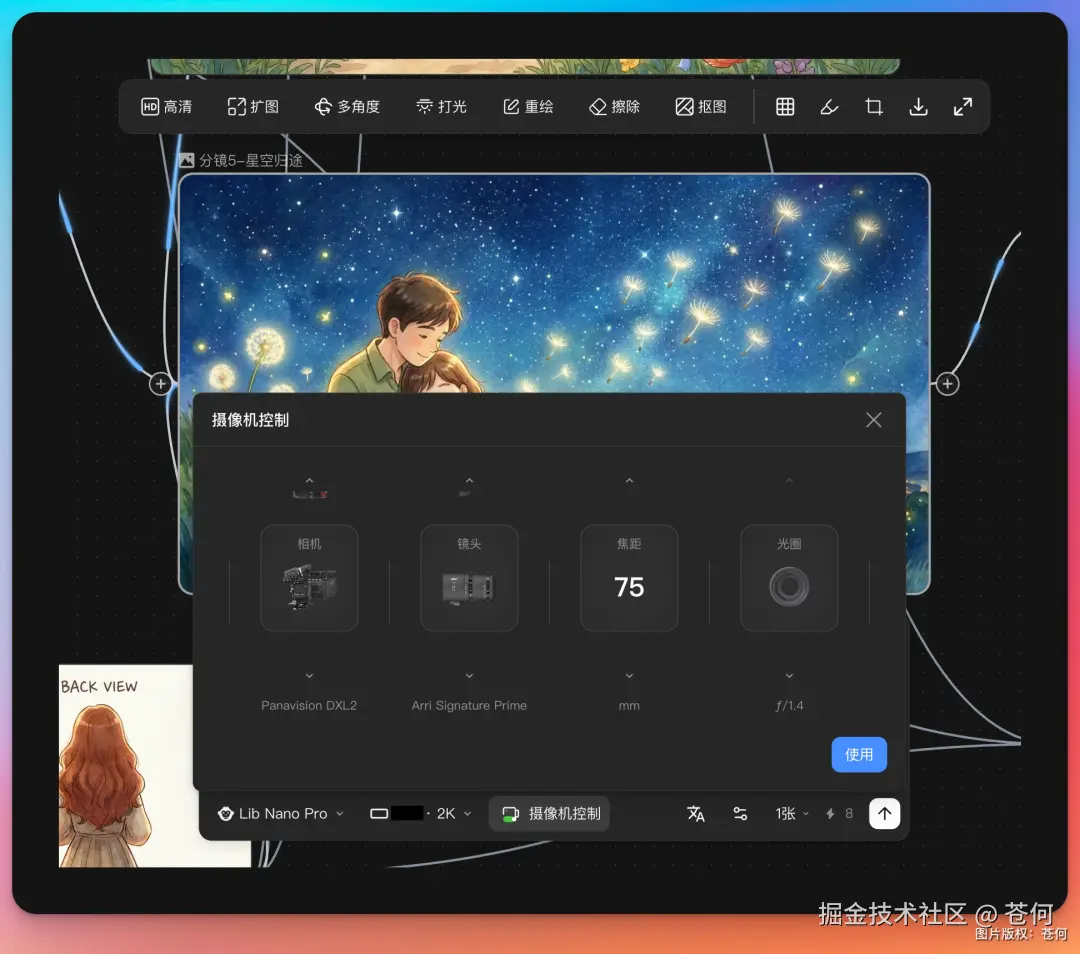
Task: Click the crop icon in the toolbar
Action: (x=873, y=106)
